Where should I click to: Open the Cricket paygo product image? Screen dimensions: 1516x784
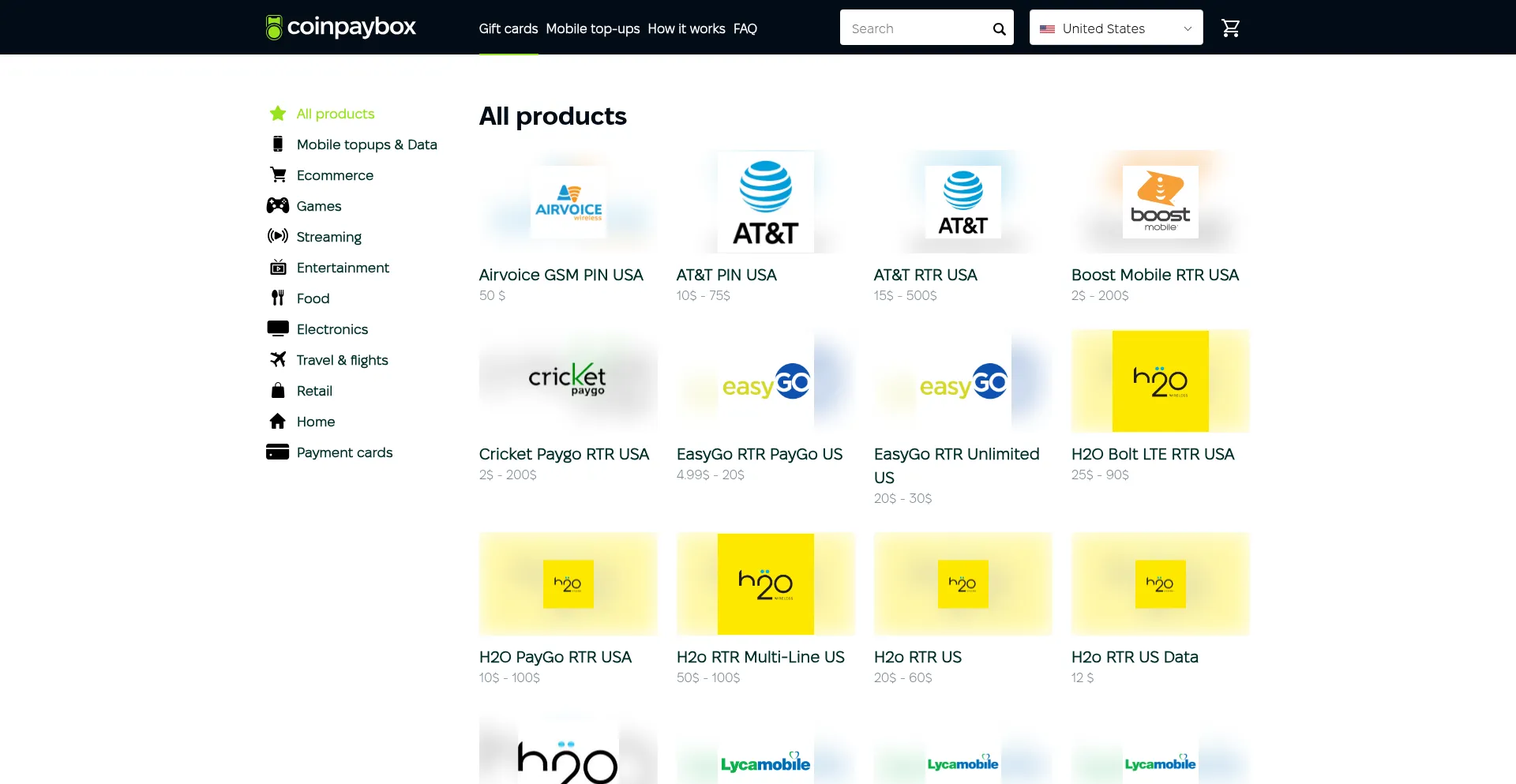(x=568, y=381)
